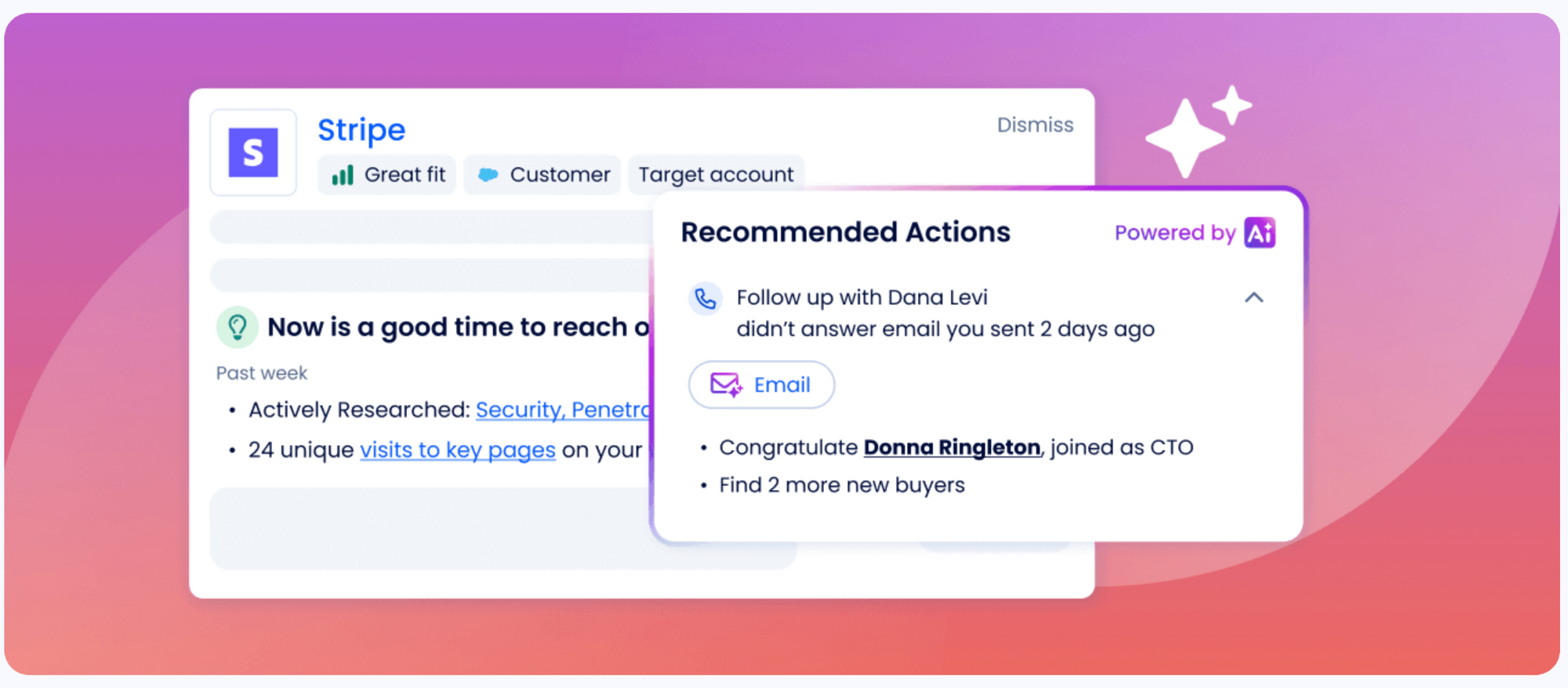Open the visits to key pages link
Image resolution: width=1568 pixels, height=688 pixels.
pyautogui.click(x=458, y=451)
